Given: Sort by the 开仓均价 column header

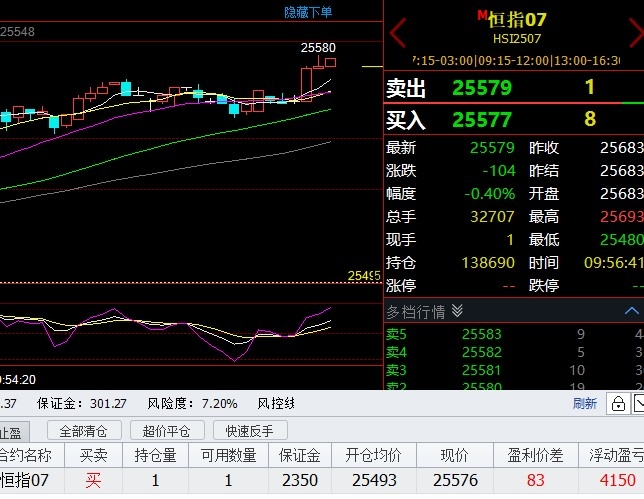Looking at the screenshot, I should pos(374,455).
